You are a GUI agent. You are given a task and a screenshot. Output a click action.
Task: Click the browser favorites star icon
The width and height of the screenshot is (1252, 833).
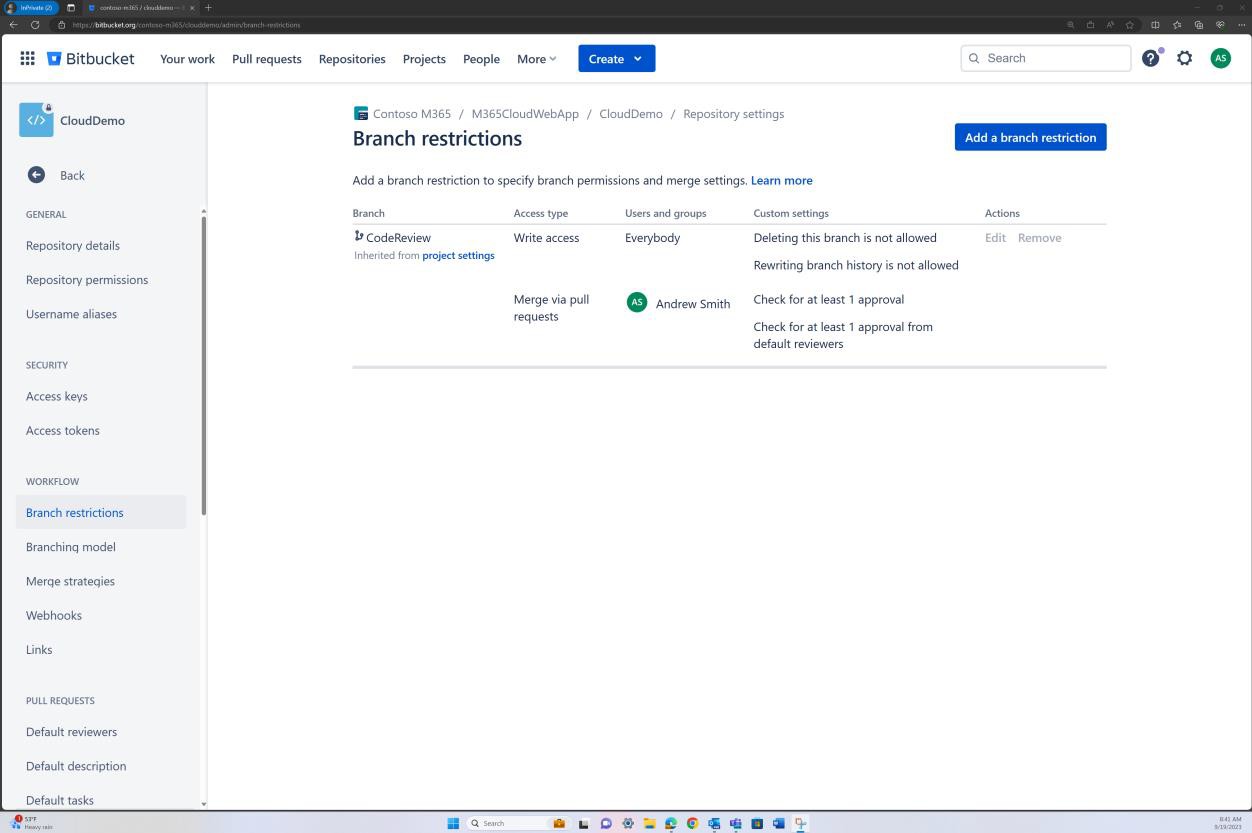tap(1129, 25)
